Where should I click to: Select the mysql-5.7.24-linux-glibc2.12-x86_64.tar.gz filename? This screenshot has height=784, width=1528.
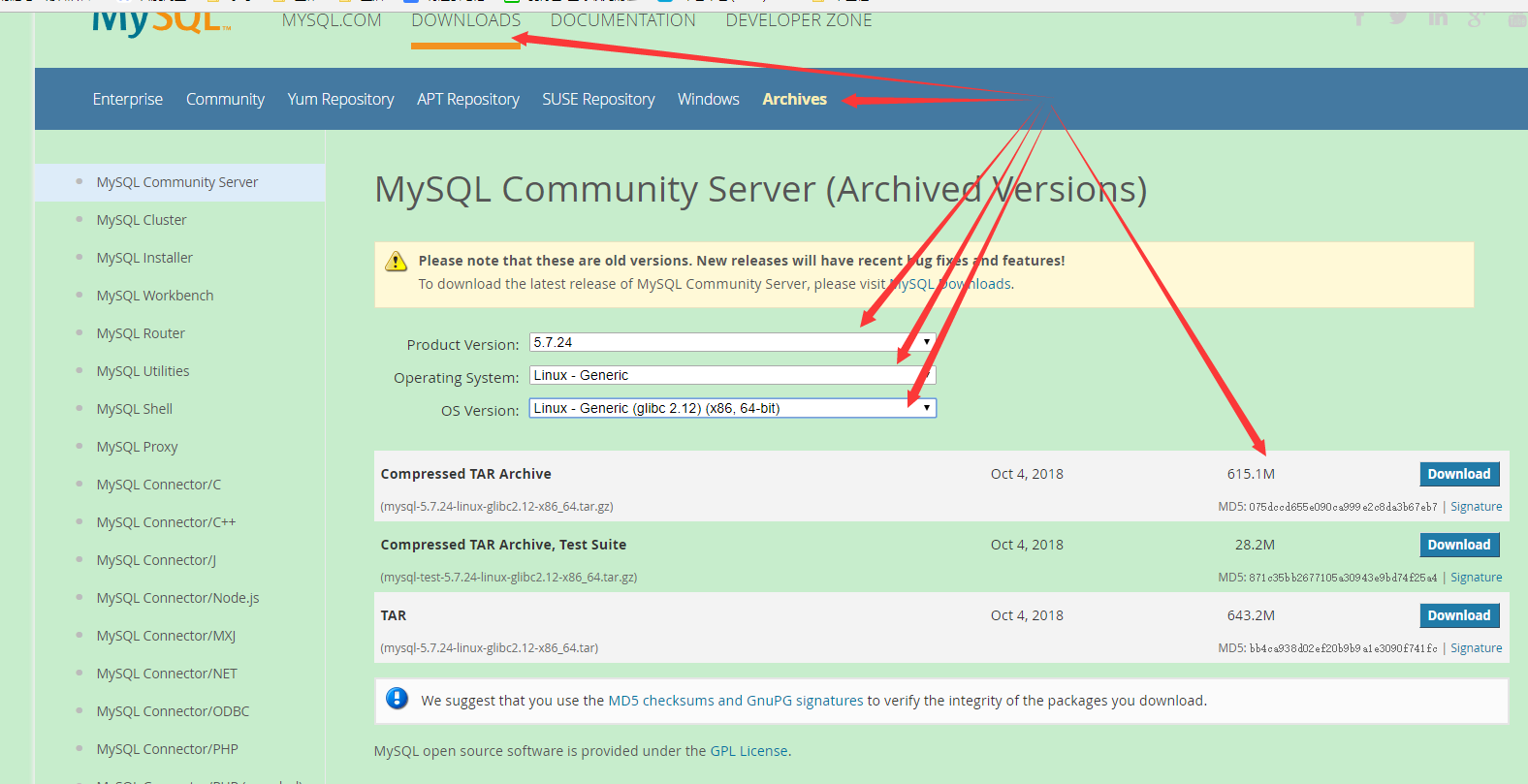(x=496, y=507)
